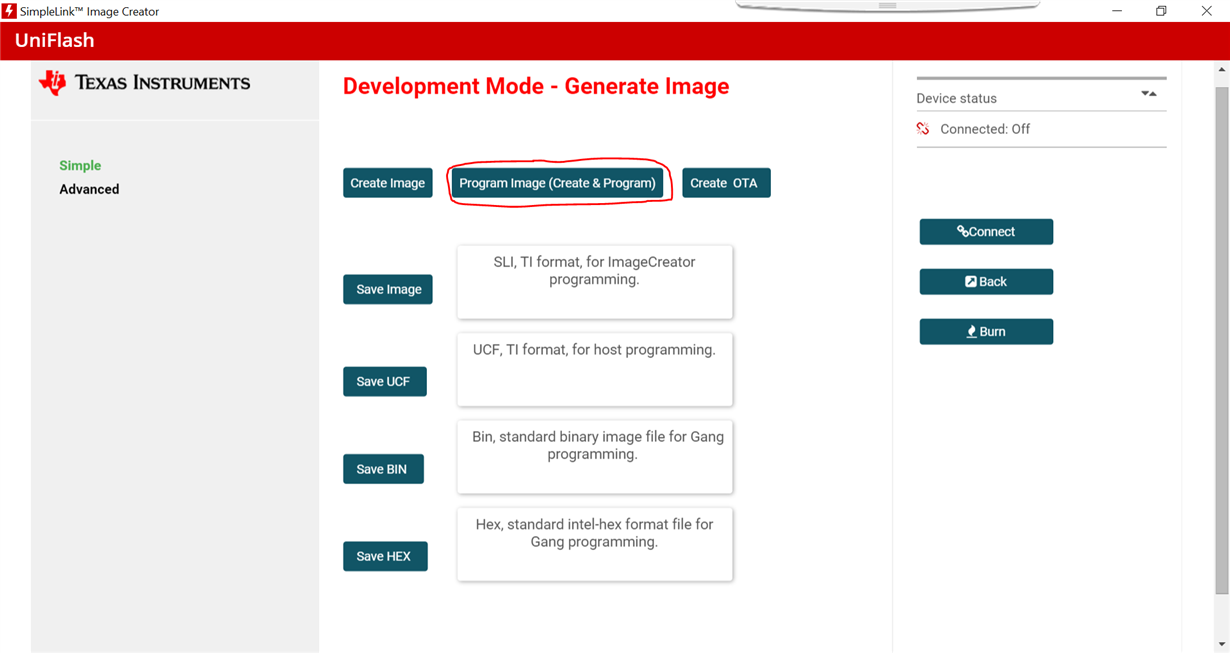The height and width of the screenshot is (653, 1230).
Task: Click the Development Mode - Generate Image heading
Action: click(x=536, y=86)
